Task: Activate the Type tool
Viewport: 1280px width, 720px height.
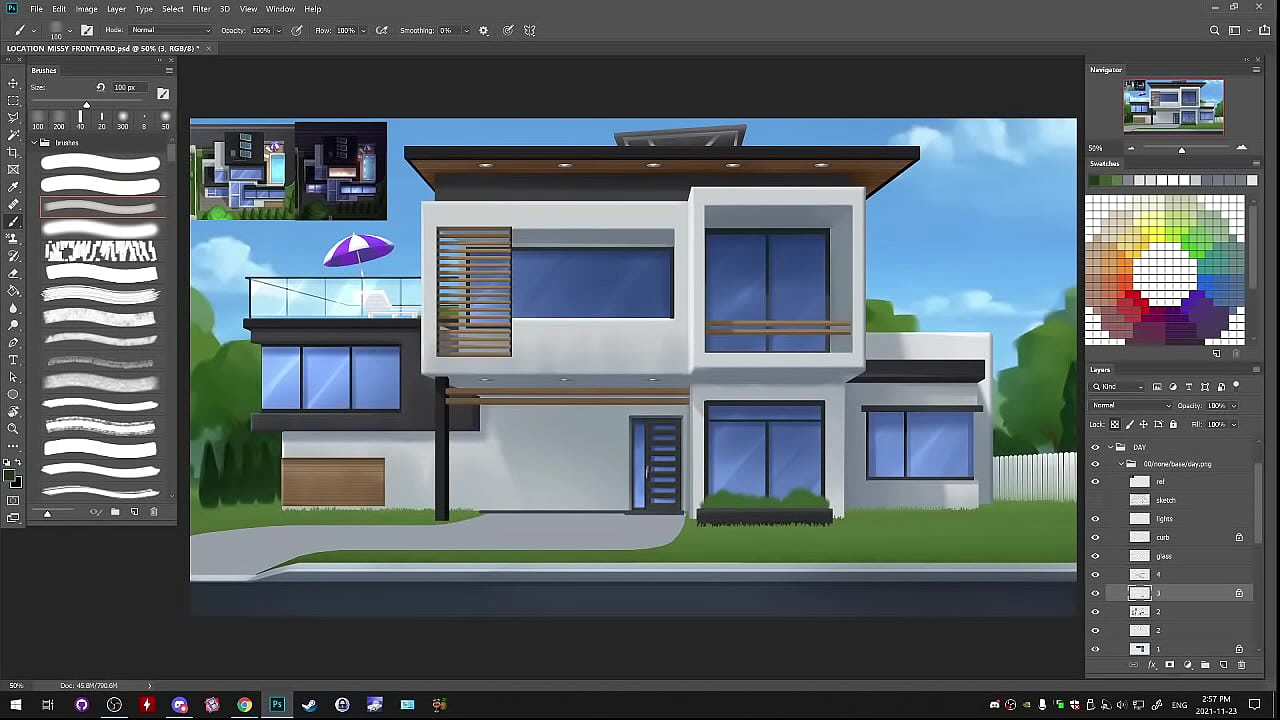Action: tap(13, 360)
